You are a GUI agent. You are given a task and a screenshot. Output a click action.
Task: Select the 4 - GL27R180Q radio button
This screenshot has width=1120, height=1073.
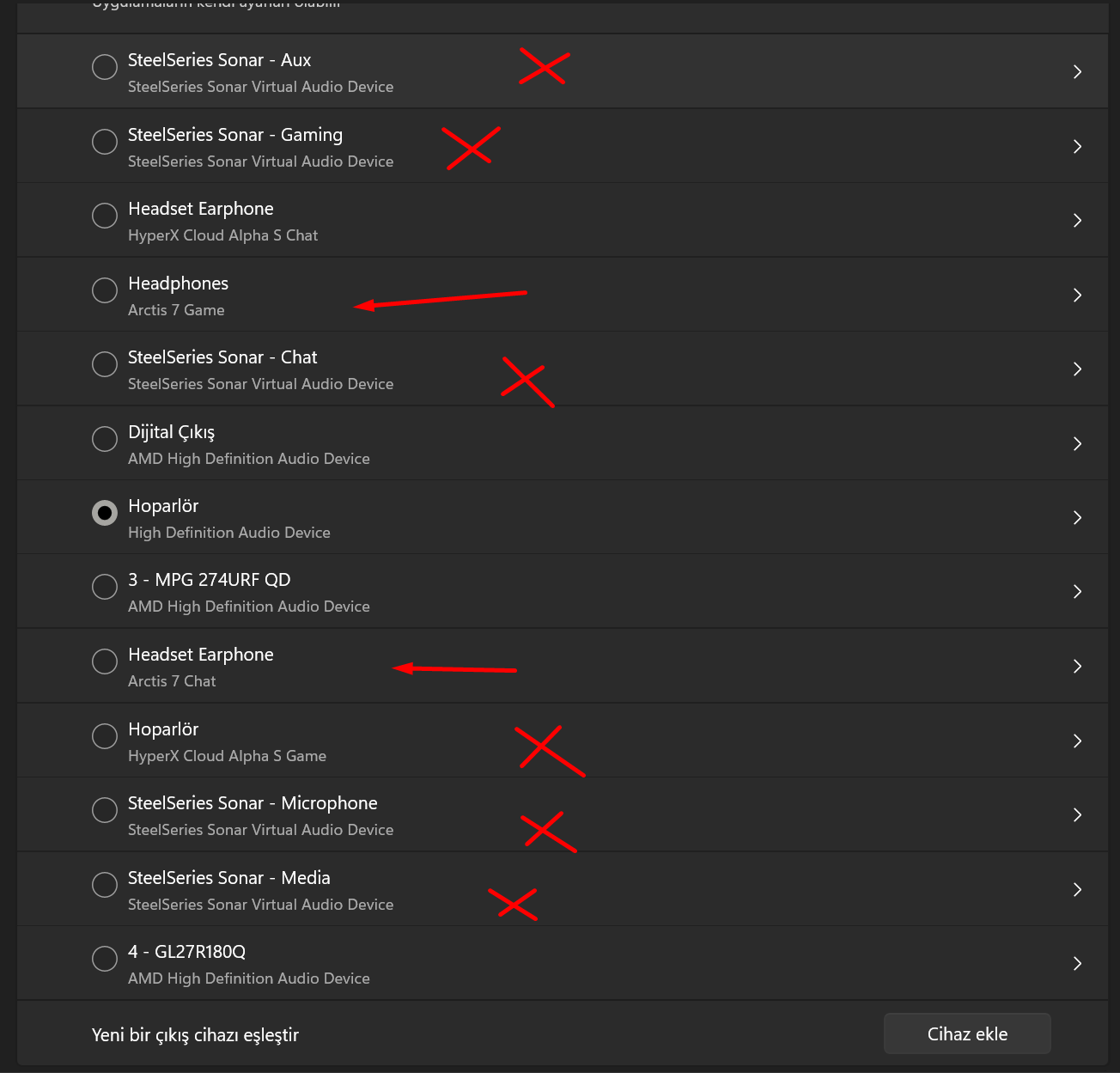tap(105, 958)
